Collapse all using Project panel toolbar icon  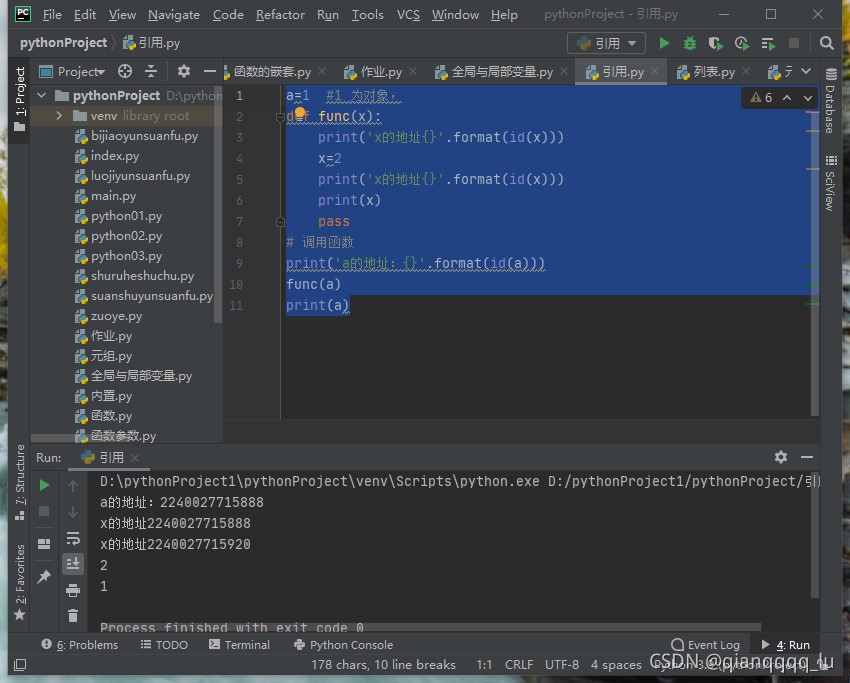tap(151, 71)
